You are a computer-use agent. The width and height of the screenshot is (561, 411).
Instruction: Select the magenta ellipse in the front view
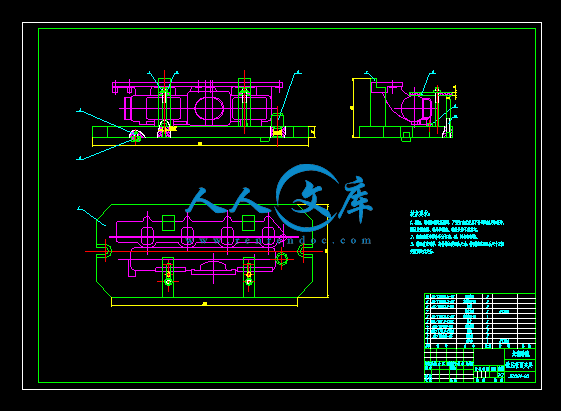[x=209, y=107]
